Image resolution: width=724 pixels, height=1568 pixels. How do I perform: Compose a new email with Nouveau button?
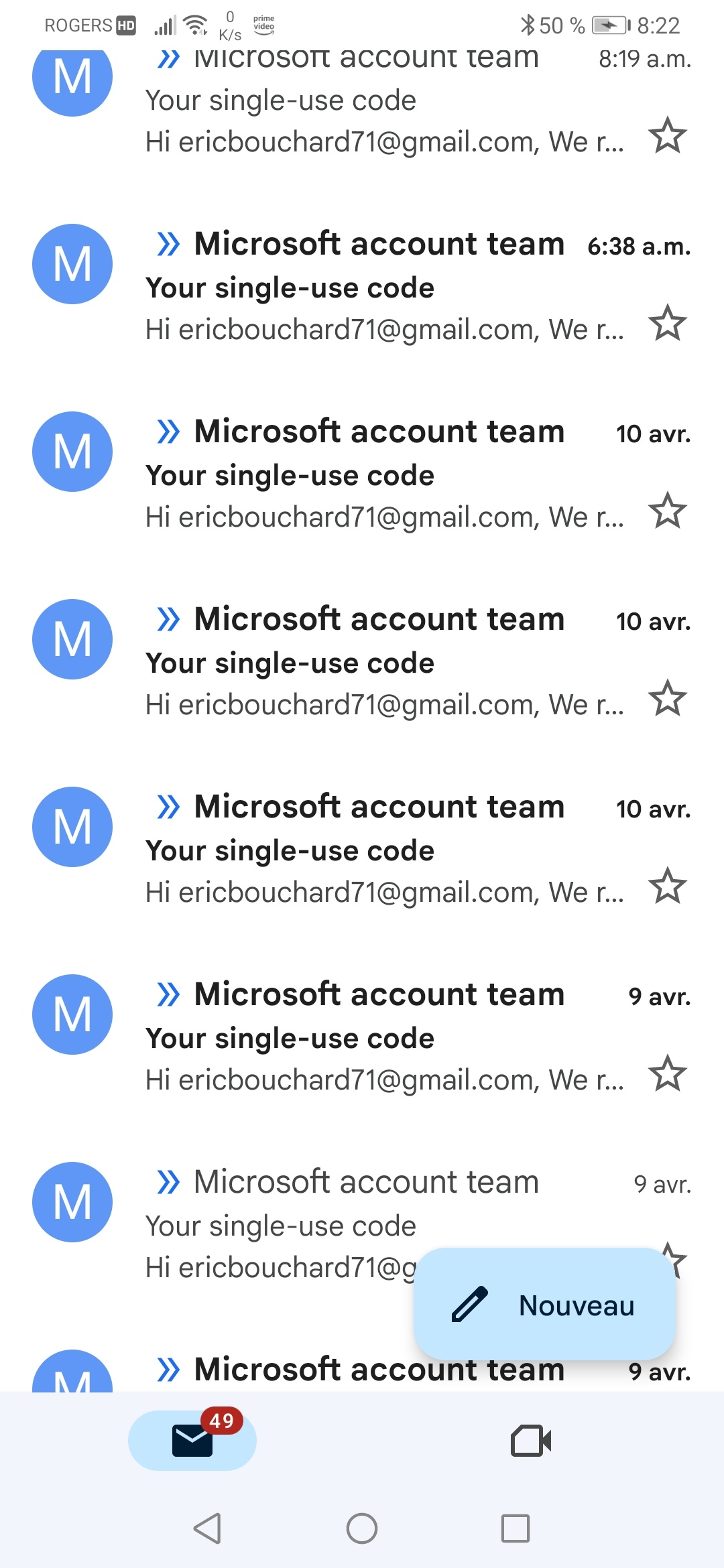pyautogui.click(x=544, y=1305)
